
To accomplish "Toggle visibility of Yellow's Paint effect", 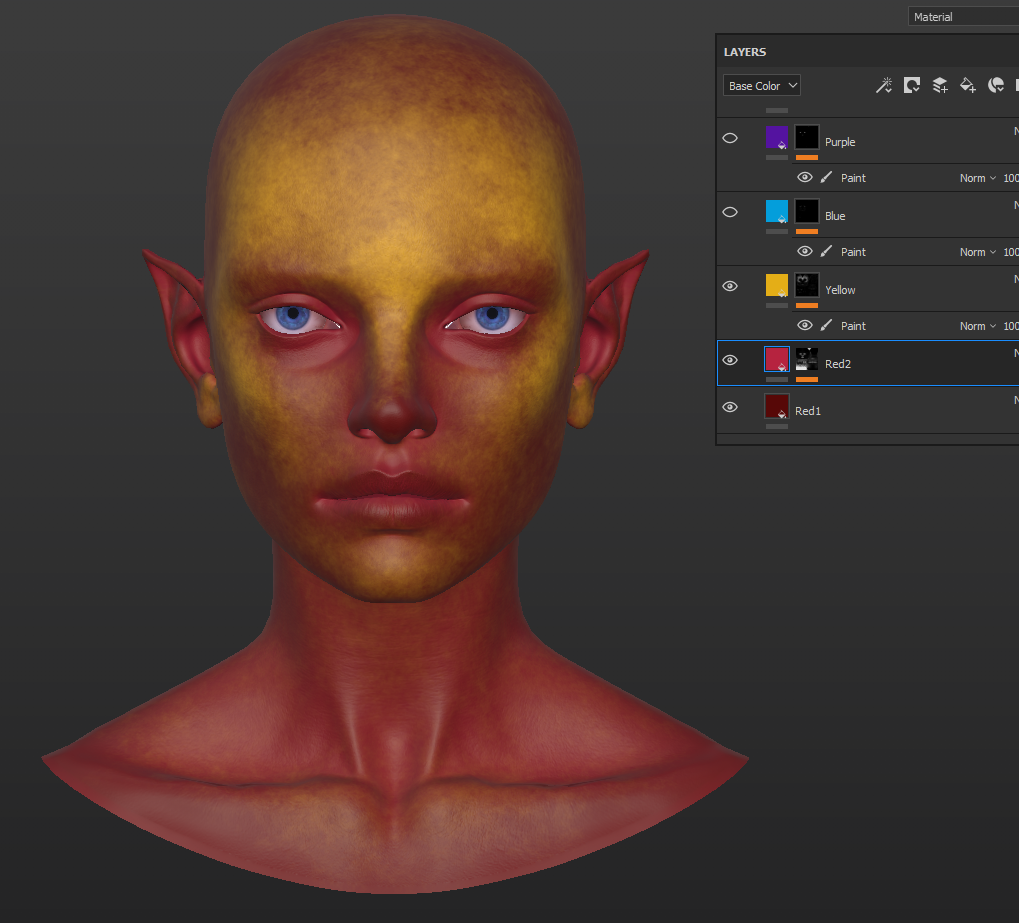I will [805, 326].
